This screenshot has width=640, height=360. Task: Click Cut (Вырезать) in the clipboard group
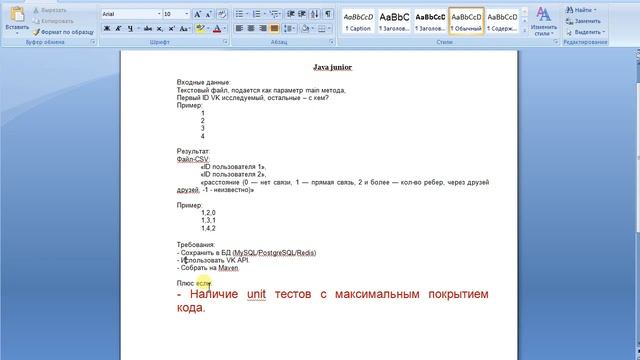pos(50,10)
